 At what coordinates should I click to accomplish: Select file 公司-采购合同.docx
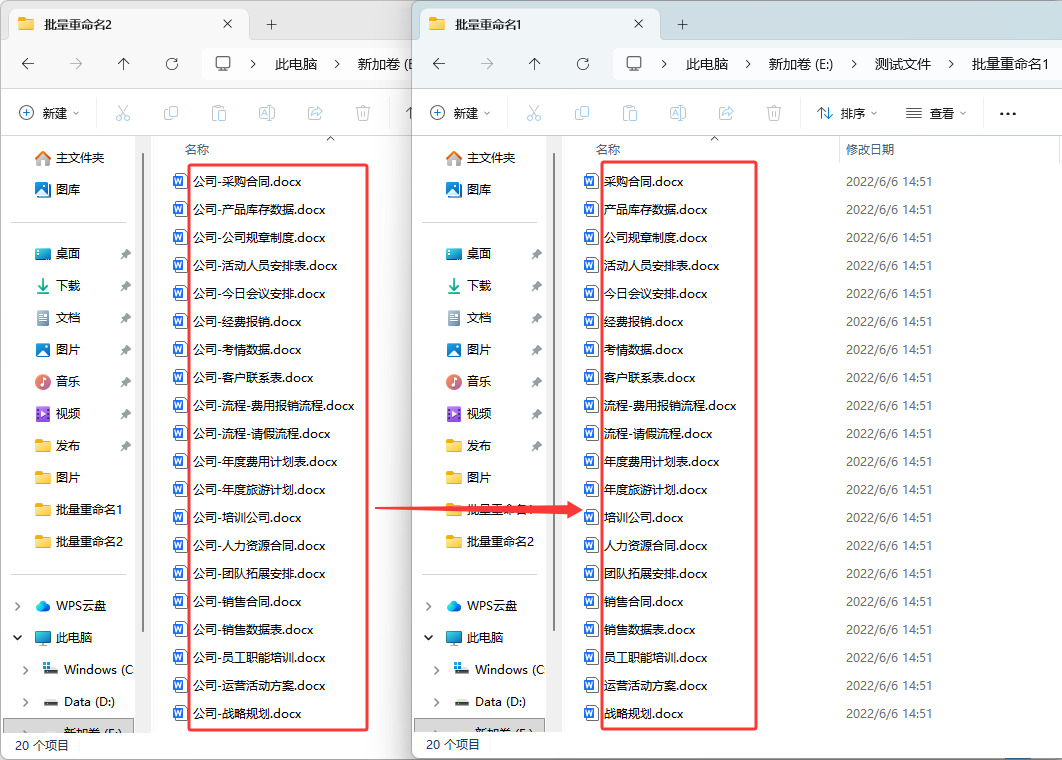click(x=247, y=182)
